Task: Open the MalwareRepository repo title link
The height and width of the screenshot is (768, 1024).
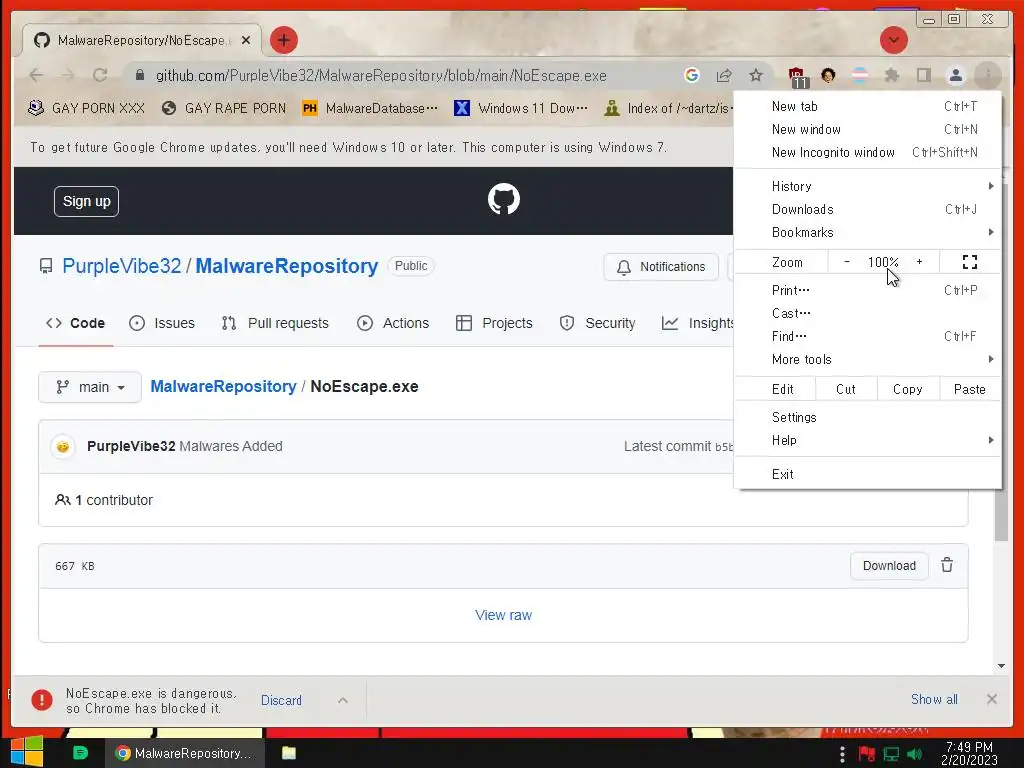Action: [287, 266]
